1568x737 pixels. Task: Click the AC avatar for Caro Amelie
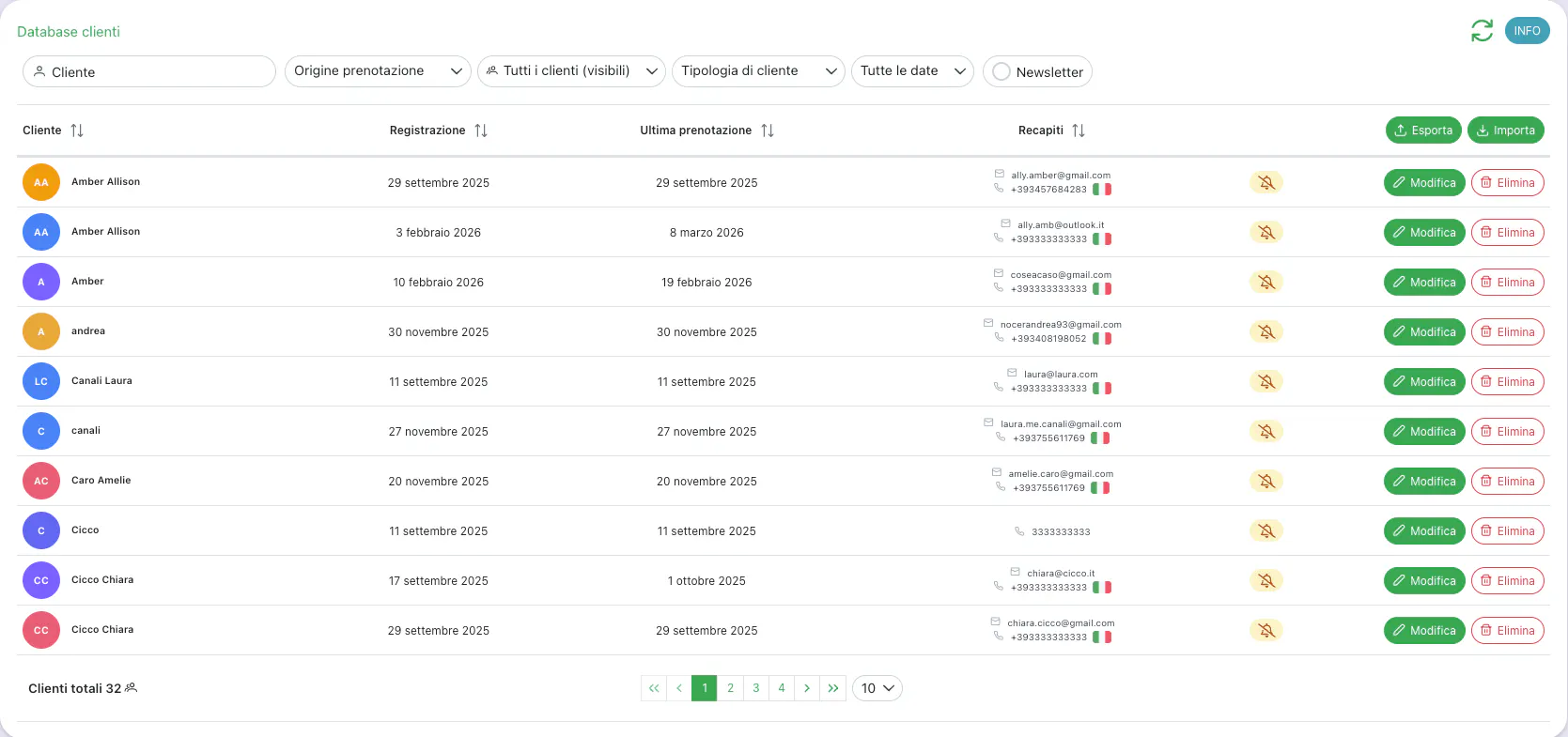tap(41, 481)
